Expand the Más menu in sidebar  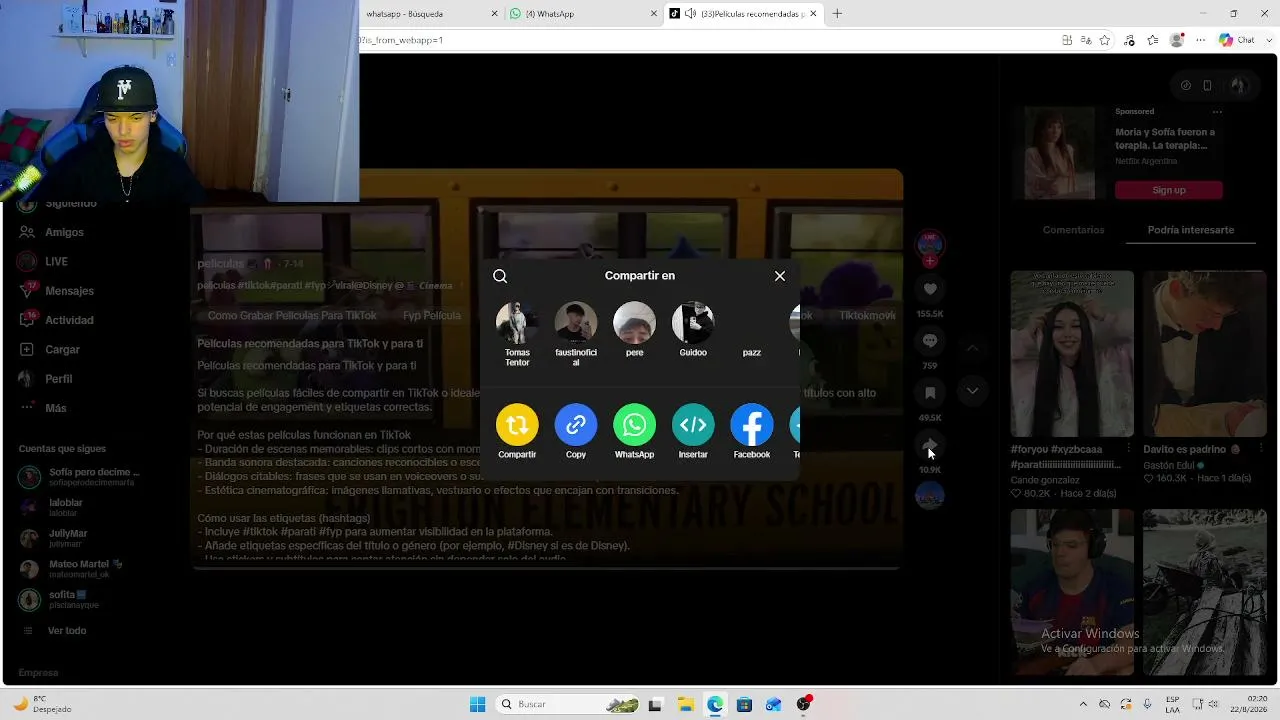pos(56,408)
